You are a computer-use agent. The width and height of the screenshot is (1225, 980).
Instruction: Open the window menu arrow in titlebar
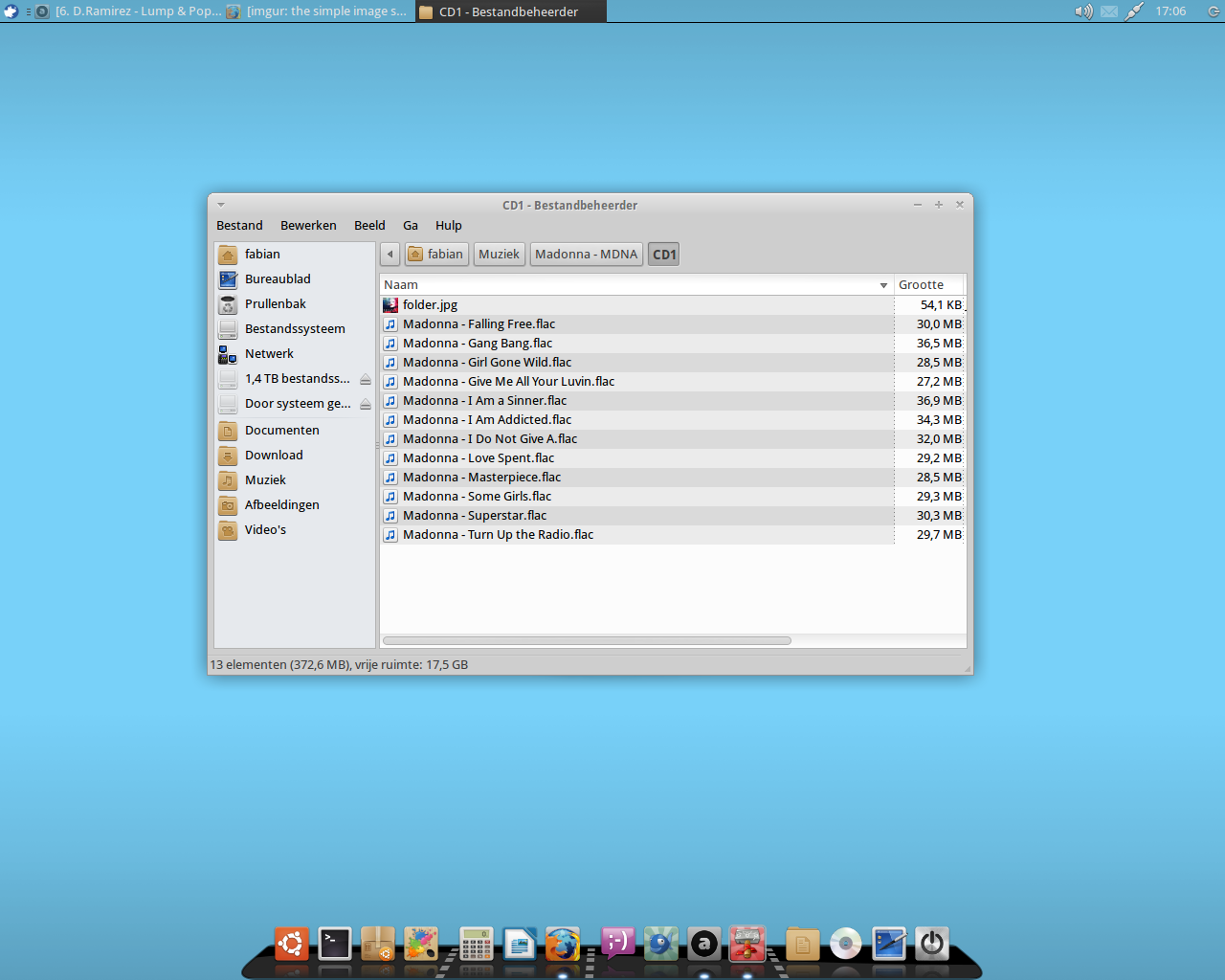click(x=221, y=205)
